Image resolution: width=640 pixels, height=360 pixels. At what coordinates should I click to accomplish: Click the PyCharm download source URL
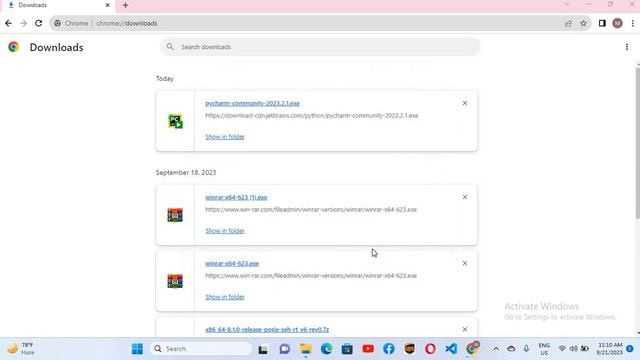coord(311,116)
